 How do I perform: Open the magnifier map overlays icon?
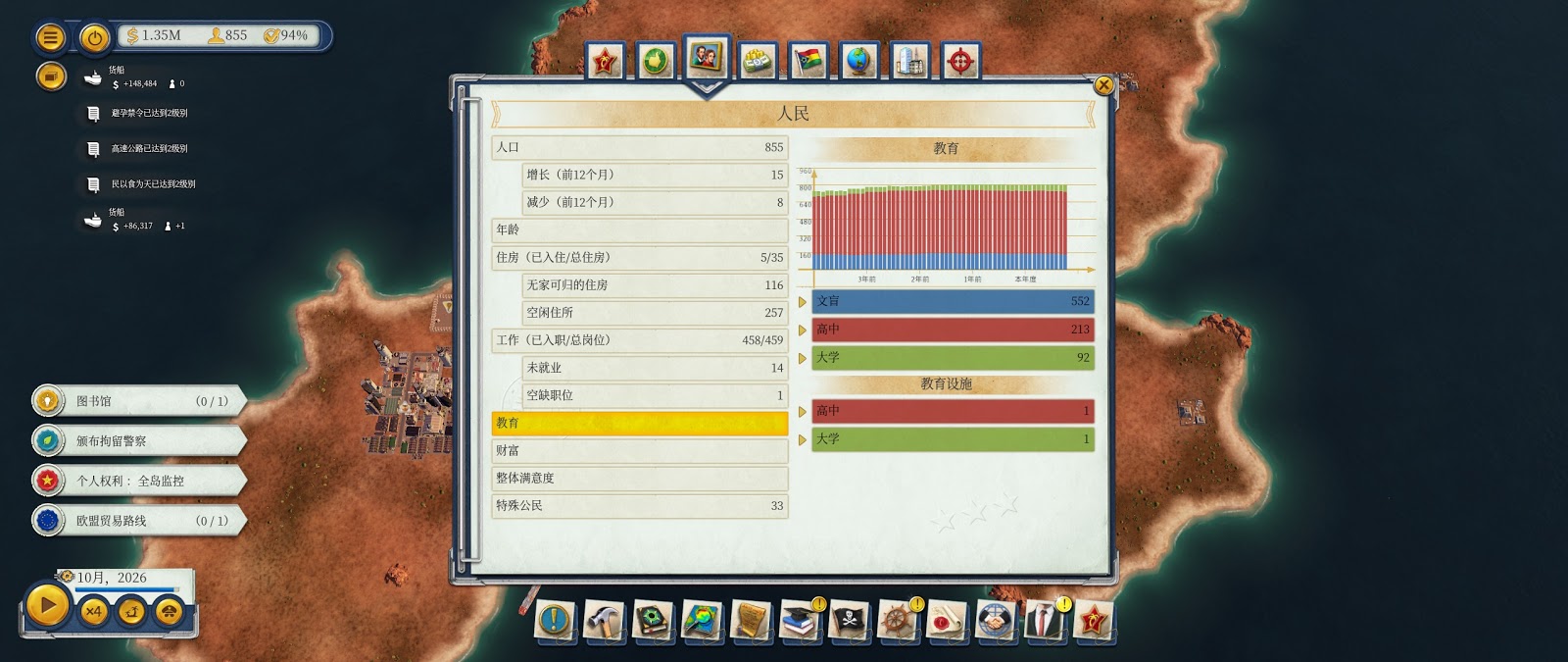tap(702, 620)
